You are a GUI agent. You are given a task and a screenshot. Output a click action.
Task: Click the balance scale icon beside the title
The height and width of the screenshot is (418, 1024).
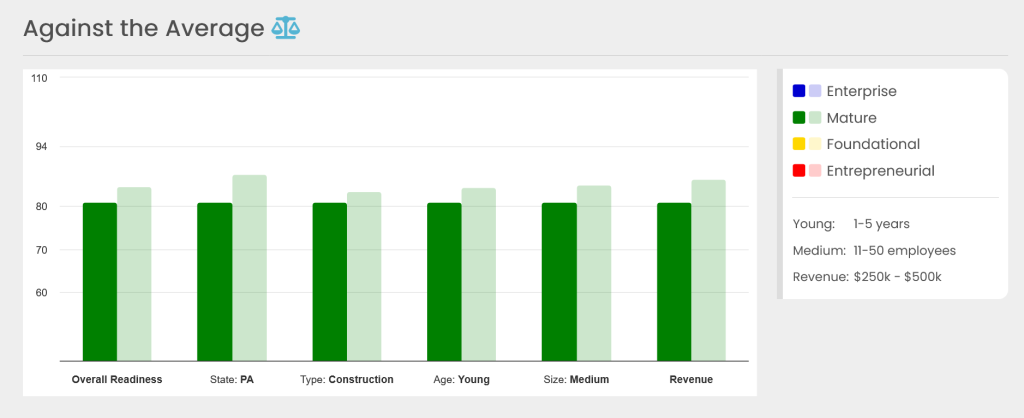click(286, 28)
